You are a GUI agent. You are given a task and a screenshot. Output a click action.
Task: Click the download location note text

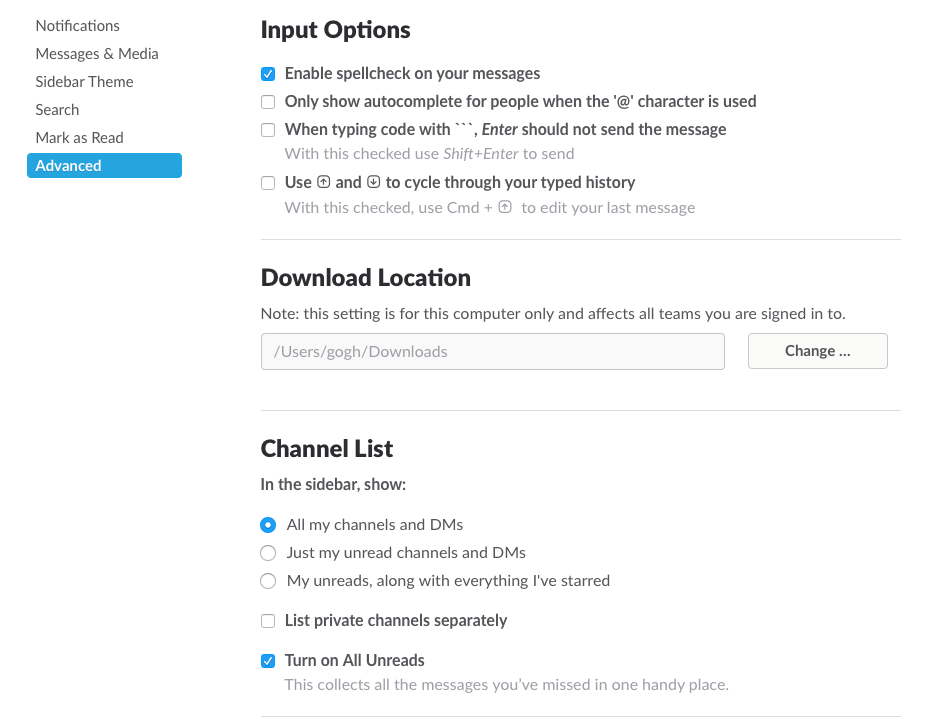[x=553, y=314]
